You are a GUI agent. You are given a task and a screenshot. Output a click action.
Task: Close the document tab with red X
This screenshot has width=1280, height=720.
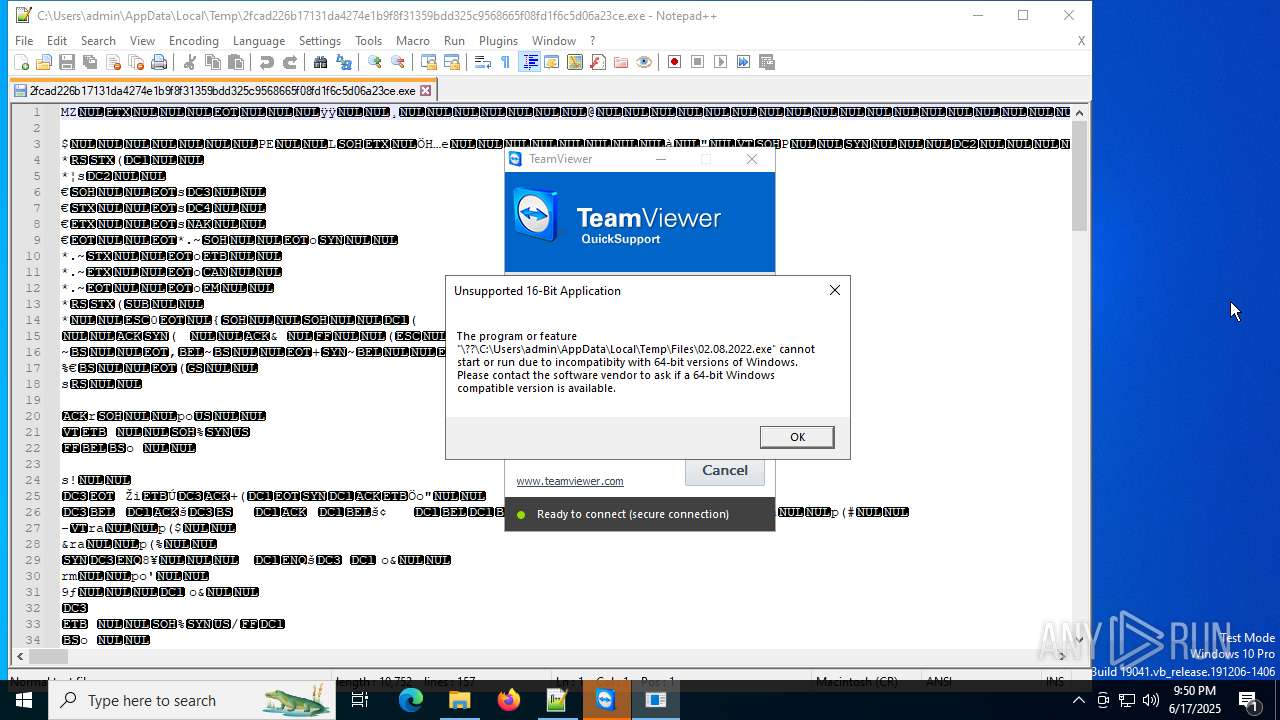pyautogui.click(x=425, y=91)
